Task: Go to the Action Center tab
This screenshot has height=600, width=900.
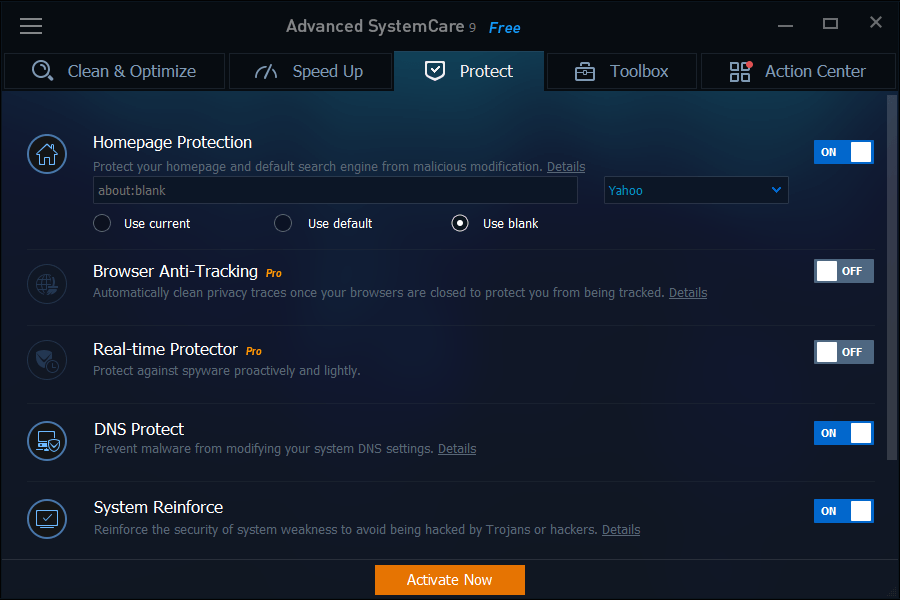Action: coord(798,71)
